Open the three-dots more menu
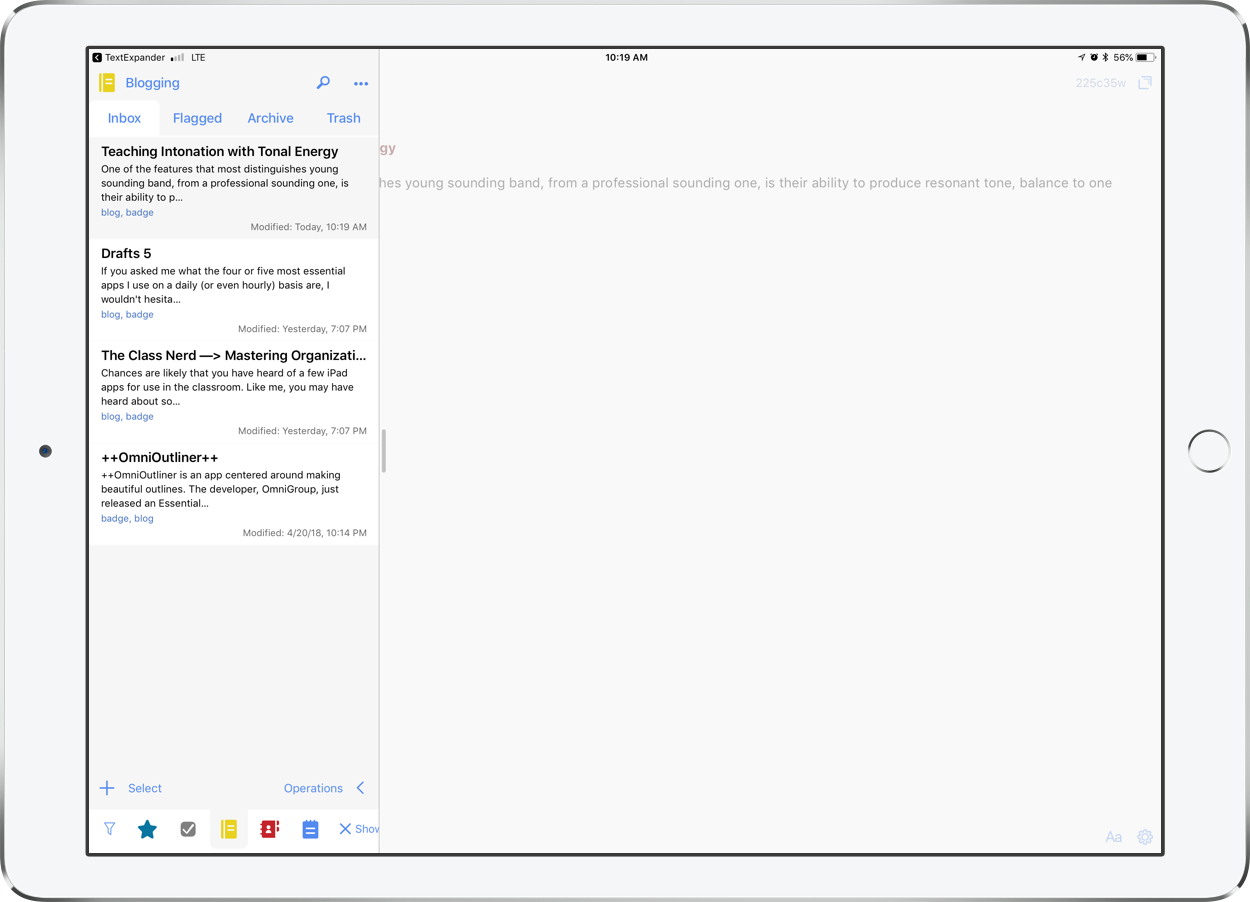1250x902 pixels. tap(361, 84)
